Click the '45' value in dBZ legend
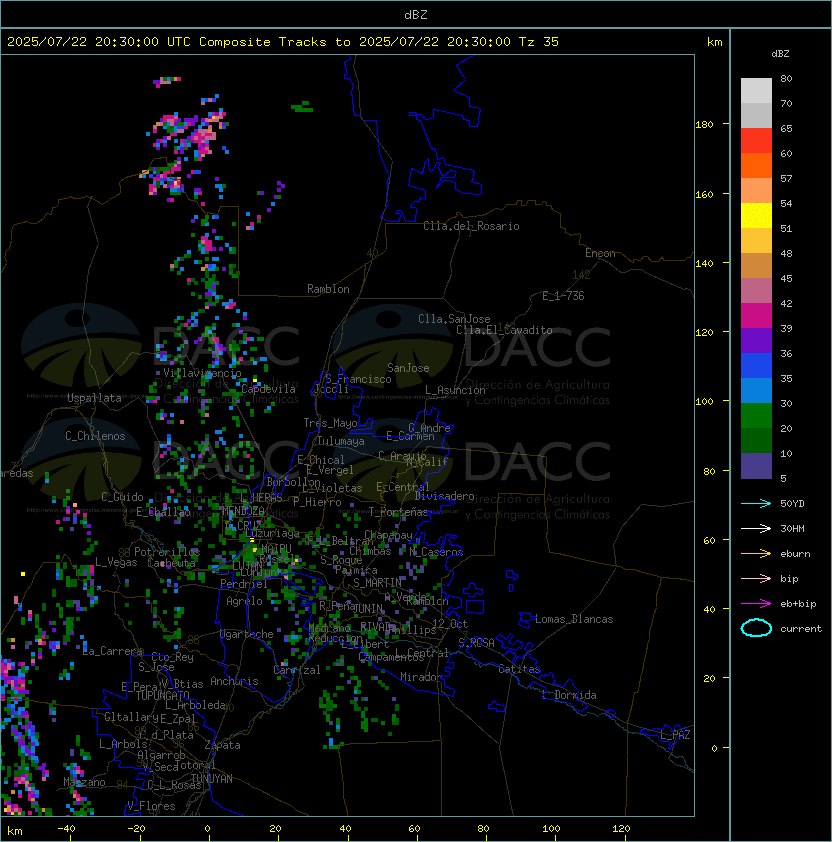This screenshot has width=832, height=842. point(786,279)
